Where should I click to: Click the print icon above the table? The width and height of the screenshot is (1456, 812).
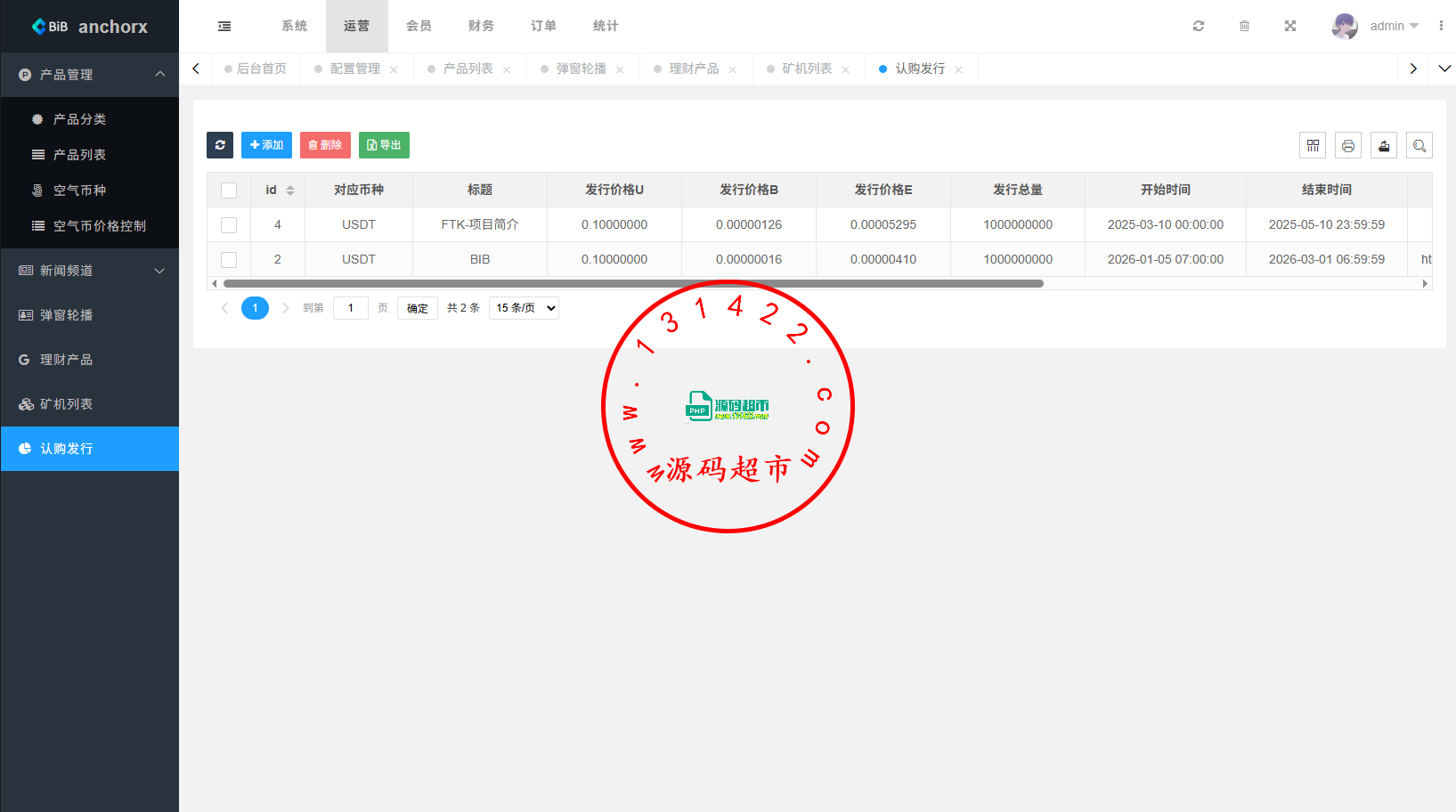[1347, 144]
